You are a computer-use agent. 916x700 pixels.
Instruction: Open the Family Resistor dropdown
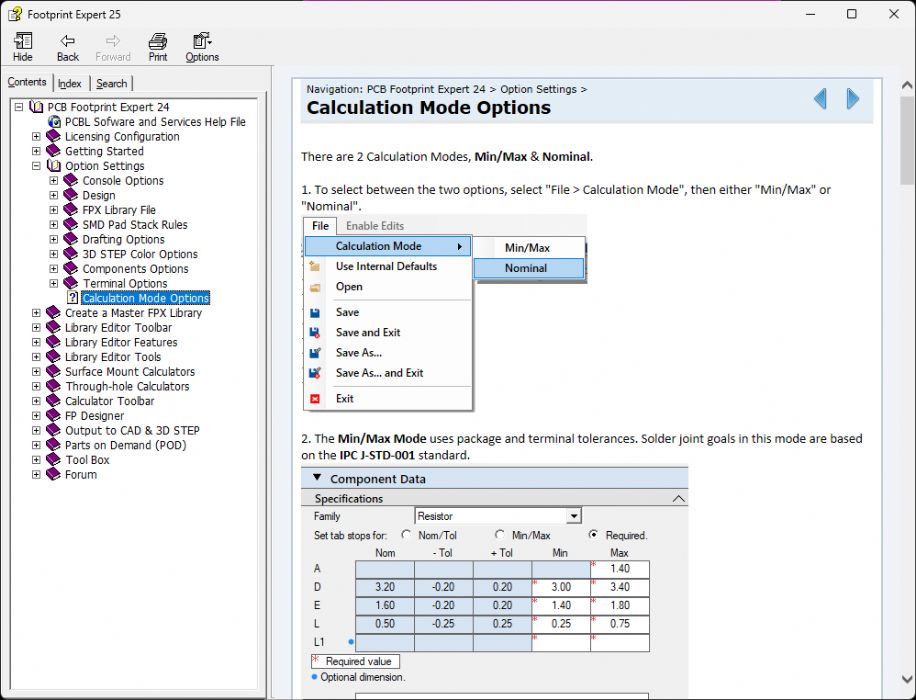coord(574,516)
